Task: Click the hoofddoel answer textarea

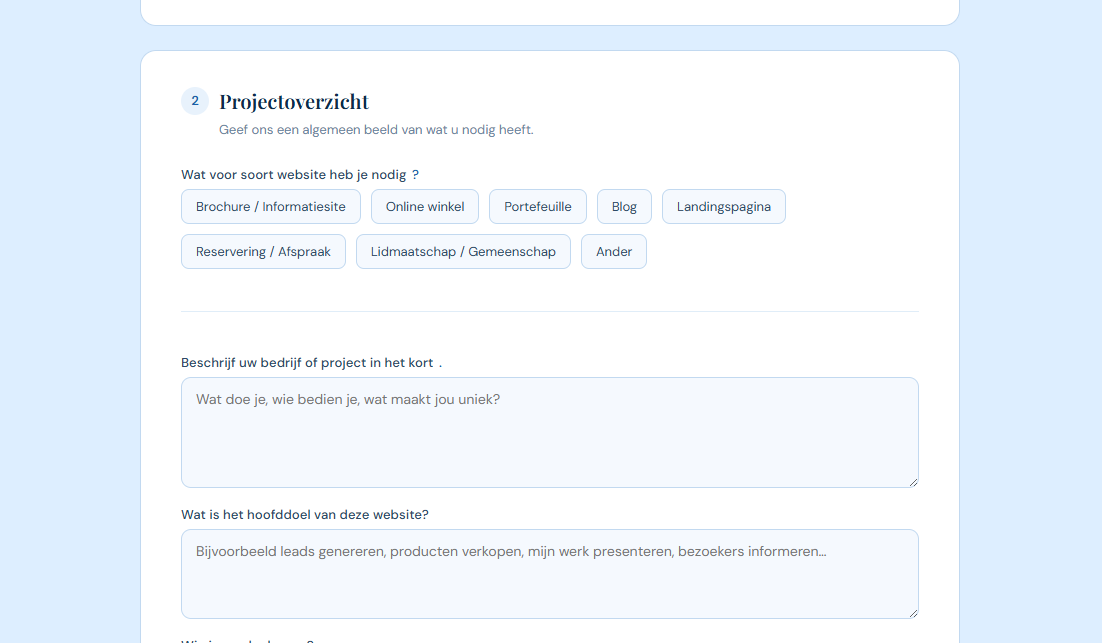Action: point(549,572)
